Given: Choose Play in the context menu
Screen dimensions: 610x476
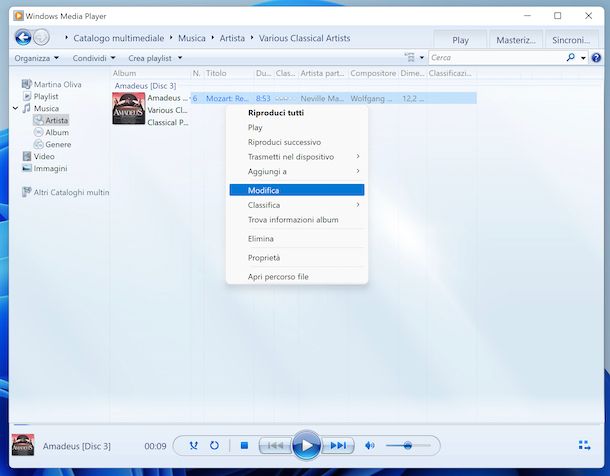Looking at the screenshot, I should click(x=297, y=128).
